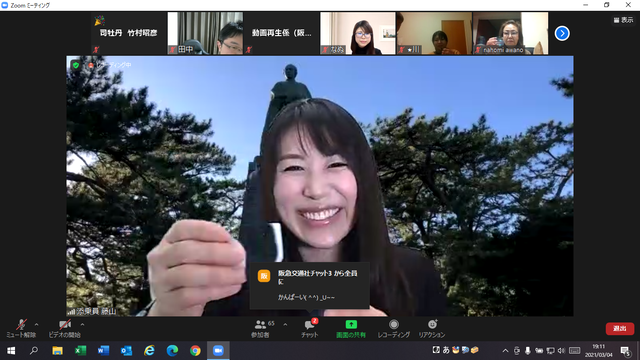Launch Excel from taskbar
Viewport: 640px width, 360px height.
pyautogui.click(x=80, y=351)
